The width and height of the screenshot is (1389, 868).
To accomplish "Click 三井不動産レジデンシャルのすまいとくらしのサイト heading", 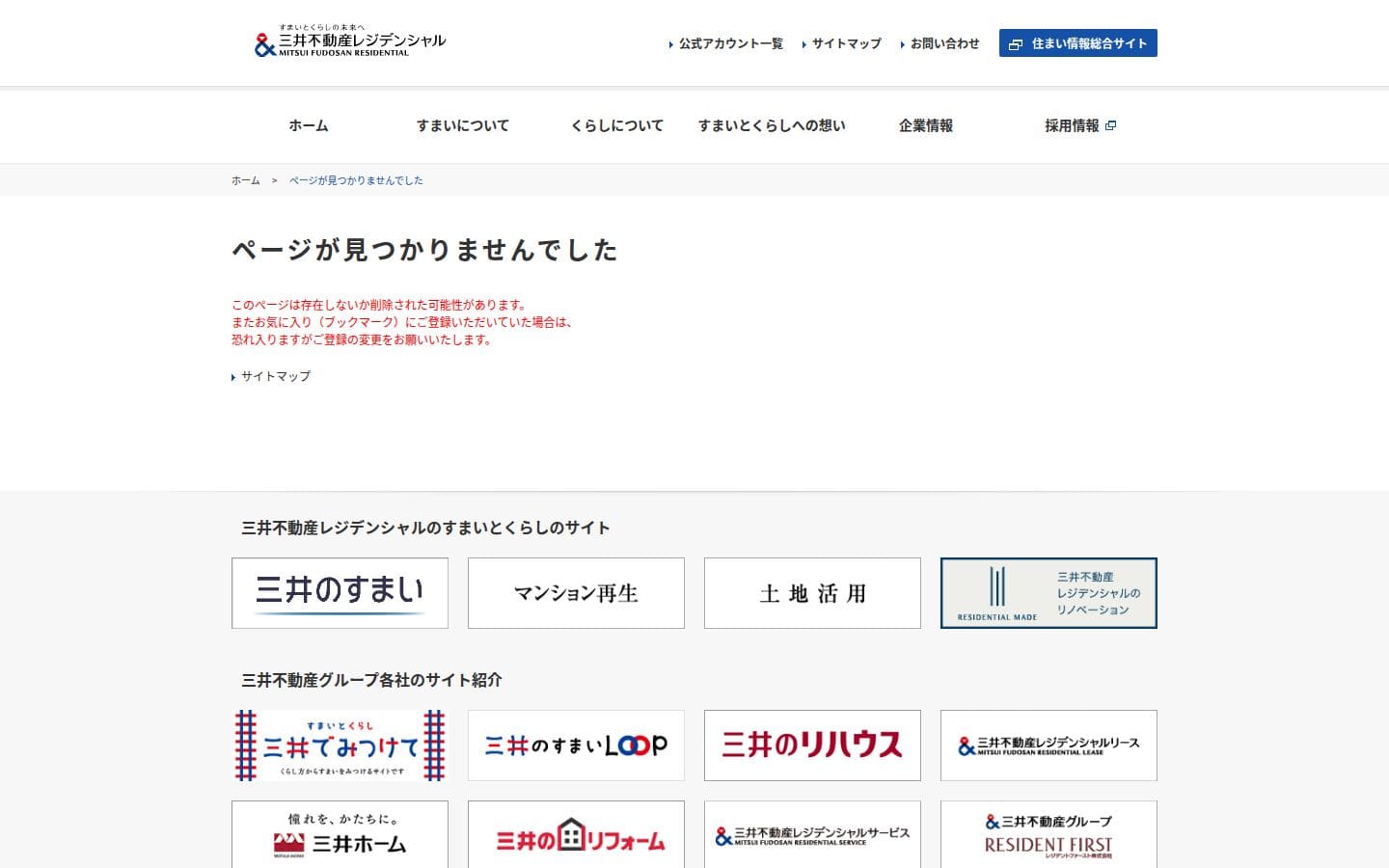I will [x=425, y=528].
